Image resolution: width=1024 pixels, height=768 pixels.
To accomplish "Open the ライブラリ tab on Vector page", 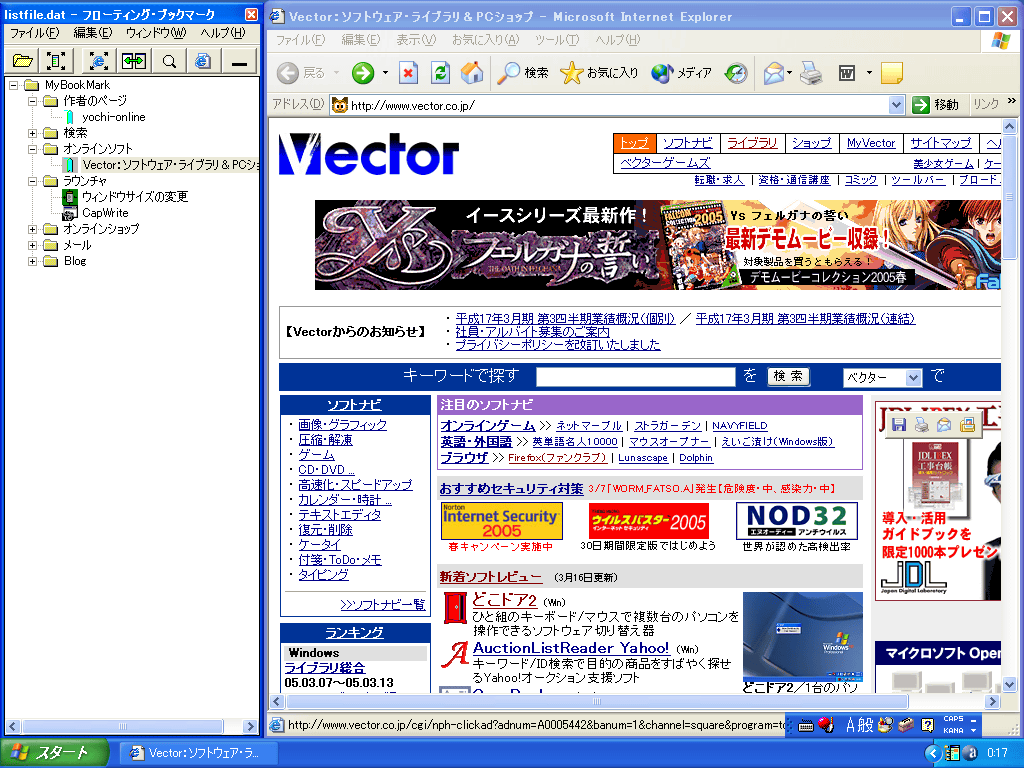I will (752, 142).
